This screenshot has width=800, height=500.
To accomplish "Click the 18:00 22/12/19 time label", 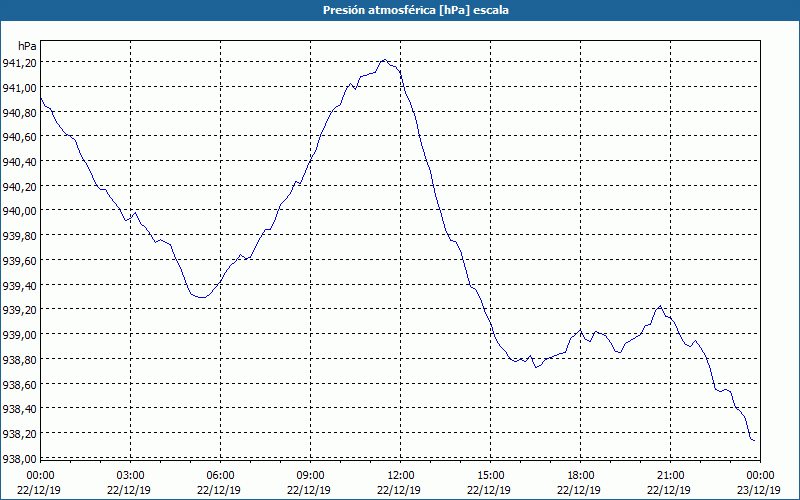I will coord(580,483).
